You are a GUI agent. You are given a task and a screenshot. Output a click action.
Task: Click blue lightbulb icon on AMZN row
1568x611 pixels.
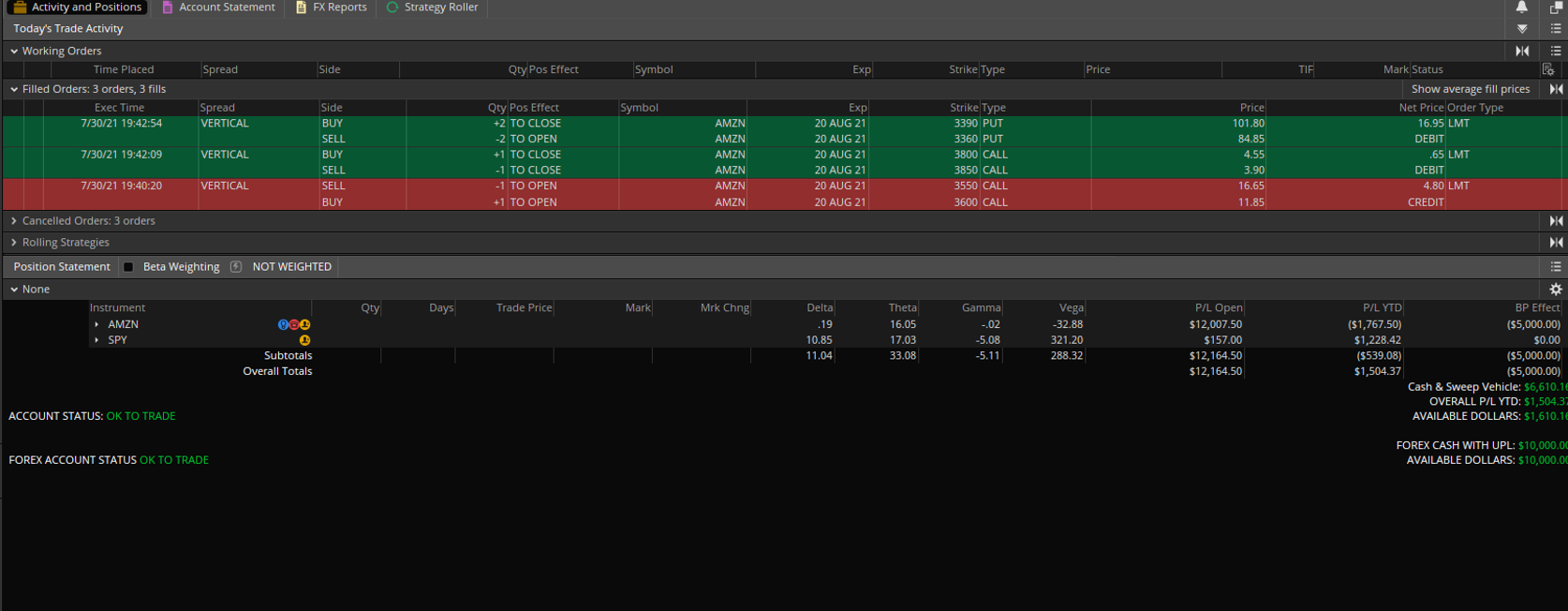(x=283, y=324)
